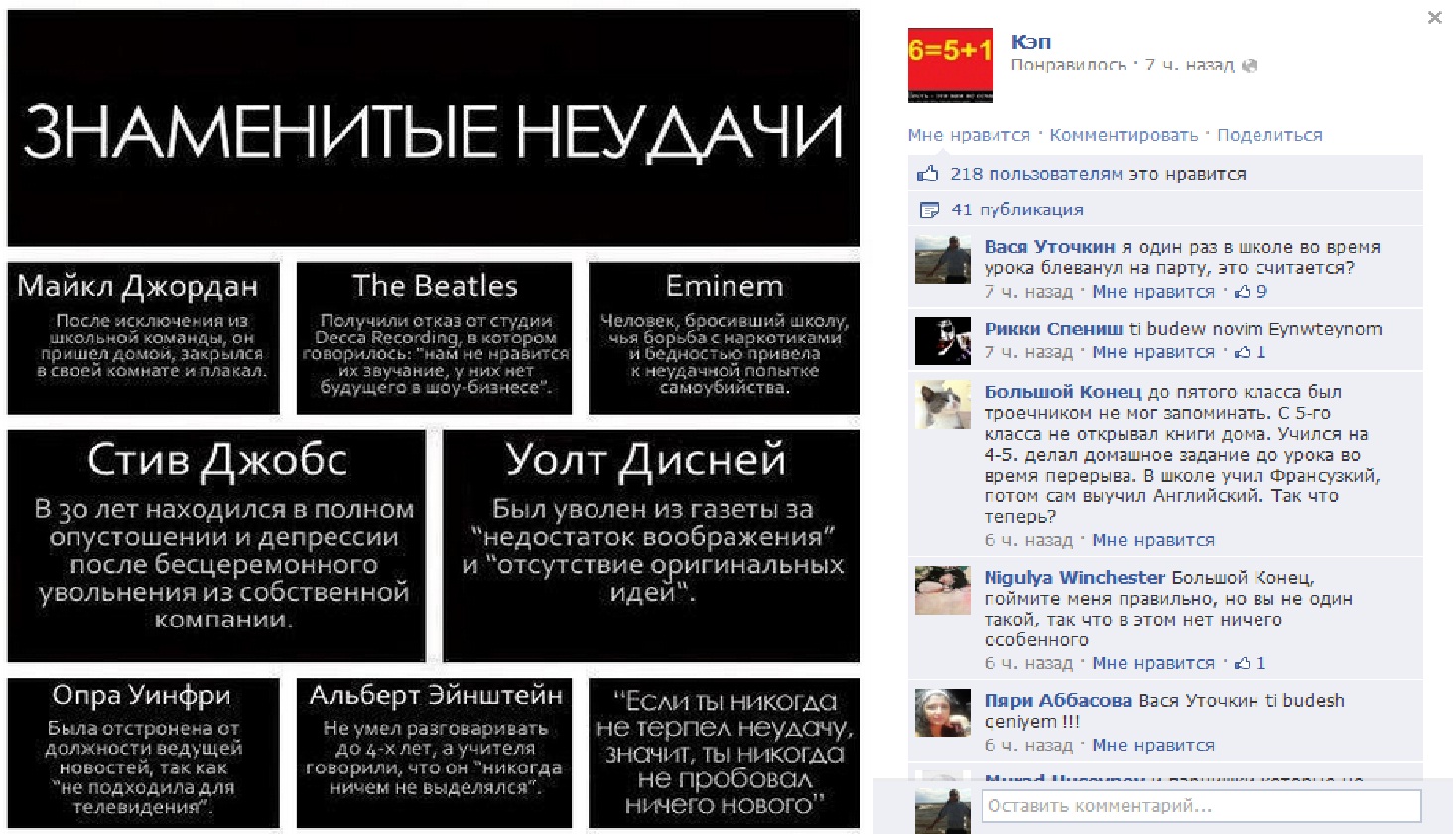Click the cat avatar of Большой Конец

[x=942, y=405]
